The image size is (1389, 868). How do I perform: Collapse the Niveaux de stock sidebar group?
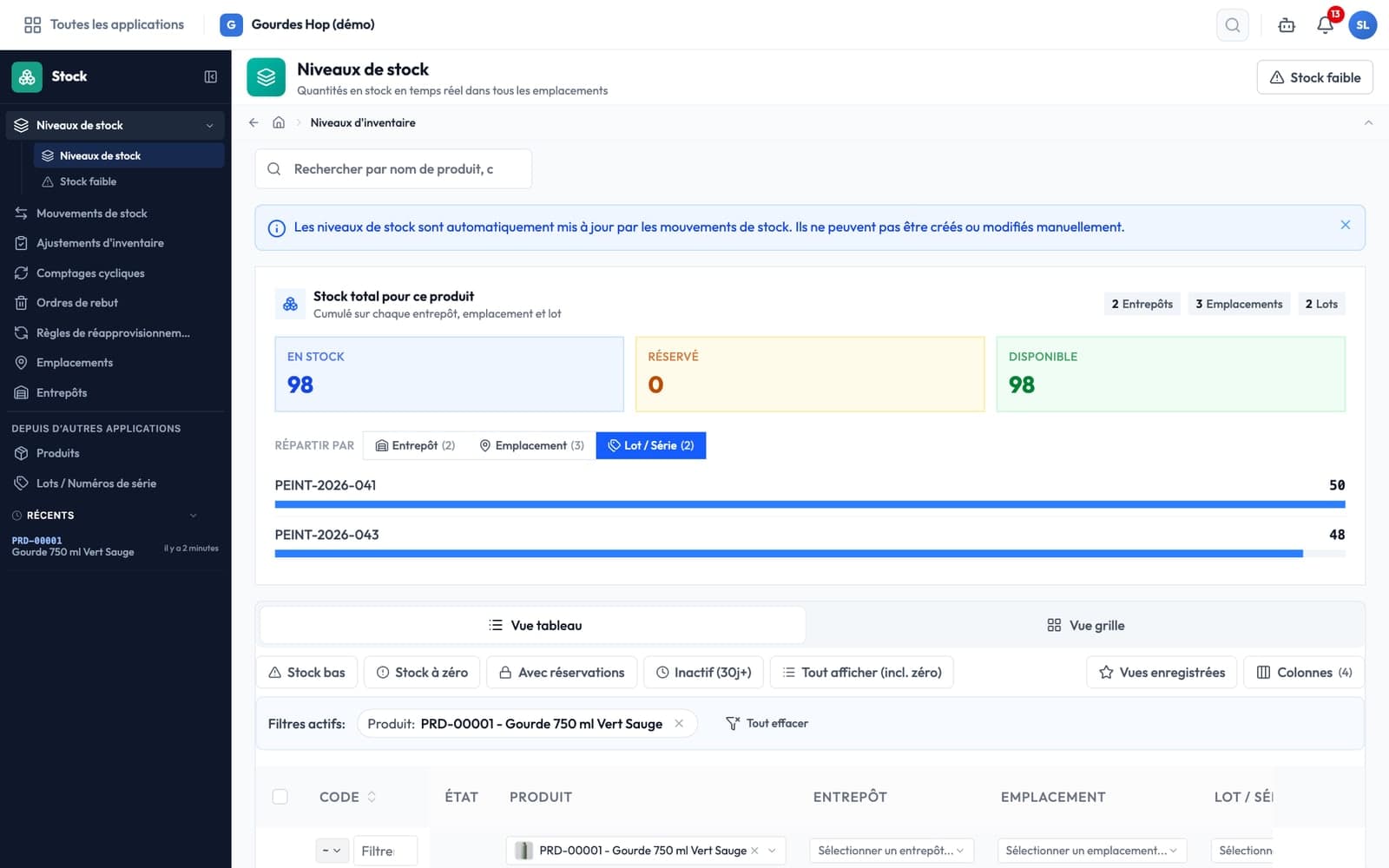pos(209,126)
